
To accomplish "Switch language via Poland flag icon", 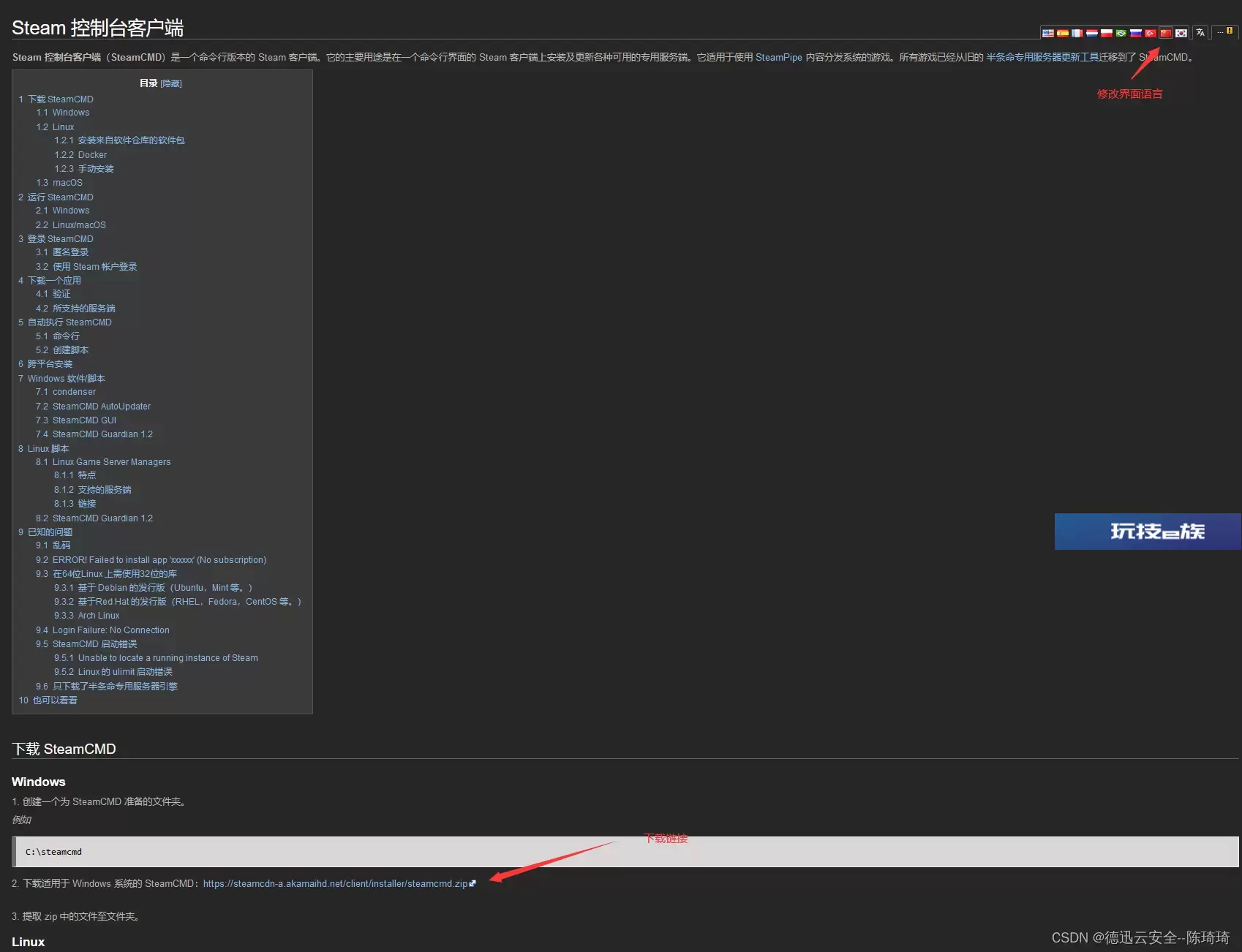I will point(1107,33).
